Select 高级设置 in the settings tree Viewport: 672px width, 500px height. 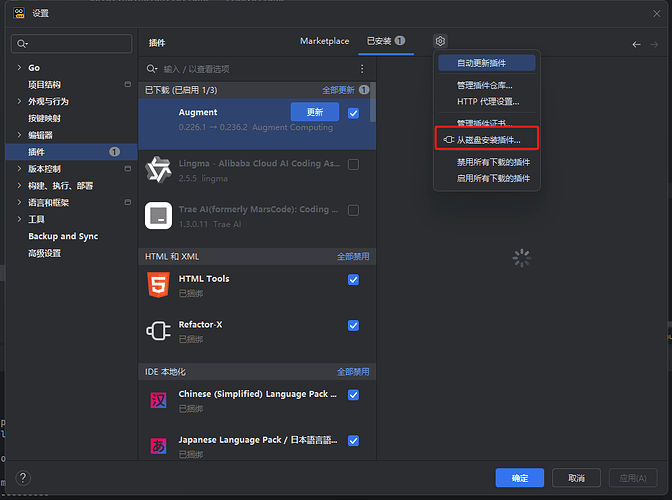71,253
